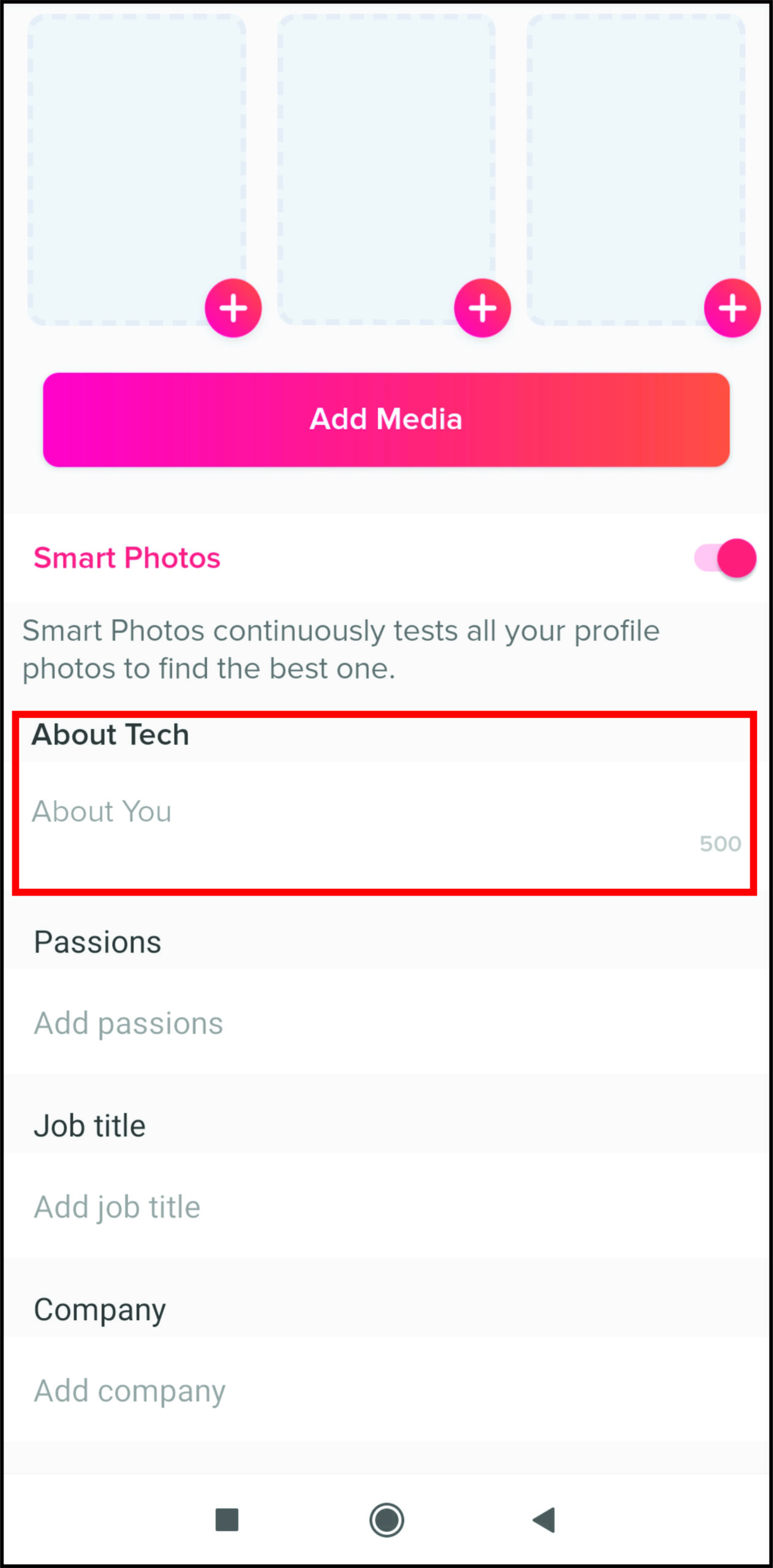
Task: Tap the Passions section heading
Action: point(97,942)
